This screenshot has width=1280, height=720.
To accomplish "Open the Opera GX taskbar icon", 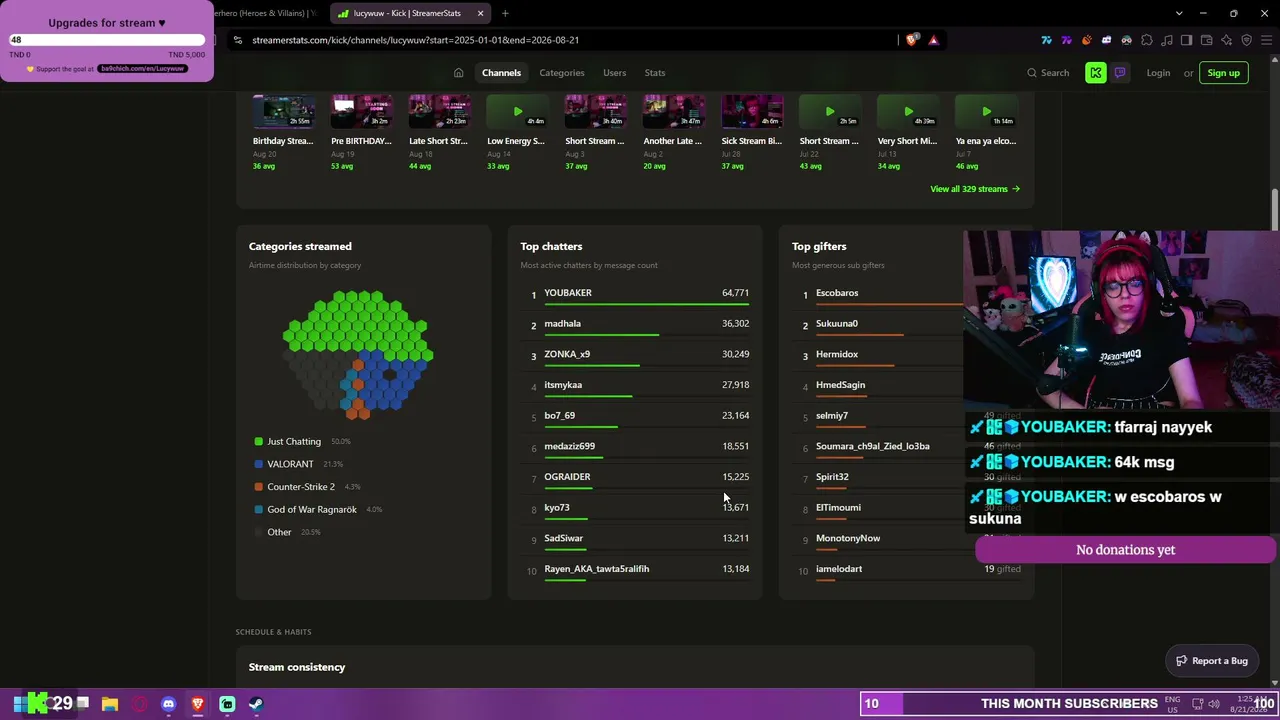I will 139,704.
